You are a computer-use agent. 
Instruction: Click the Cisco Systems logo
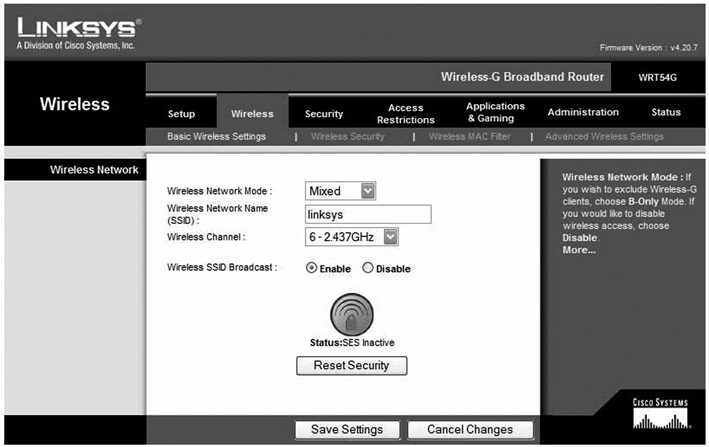click(x=659, y=414)
